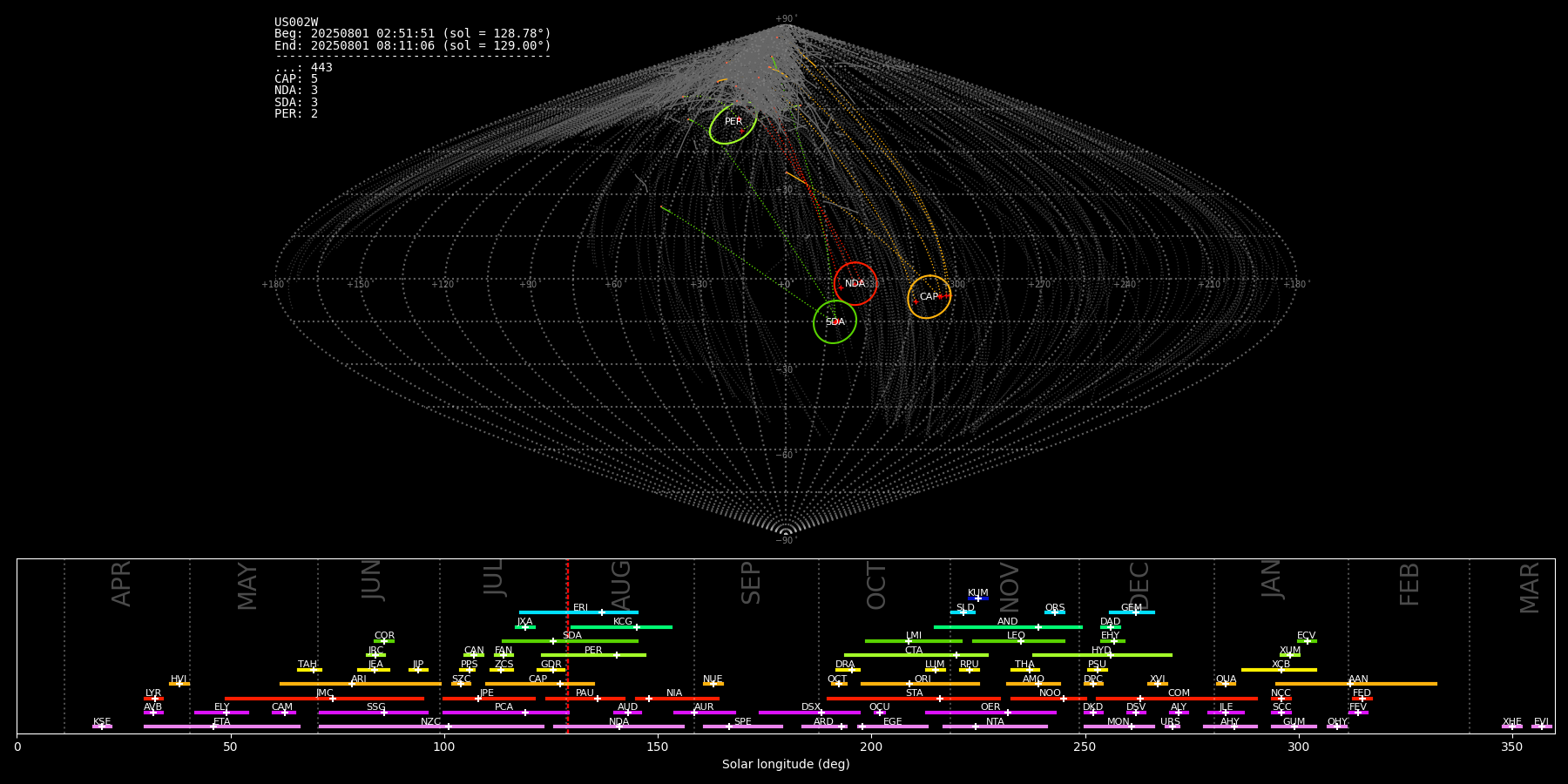Click the NZC shower bar
Image resolution: width=1568 pixels, height=784 pixels.
(431, 727)
